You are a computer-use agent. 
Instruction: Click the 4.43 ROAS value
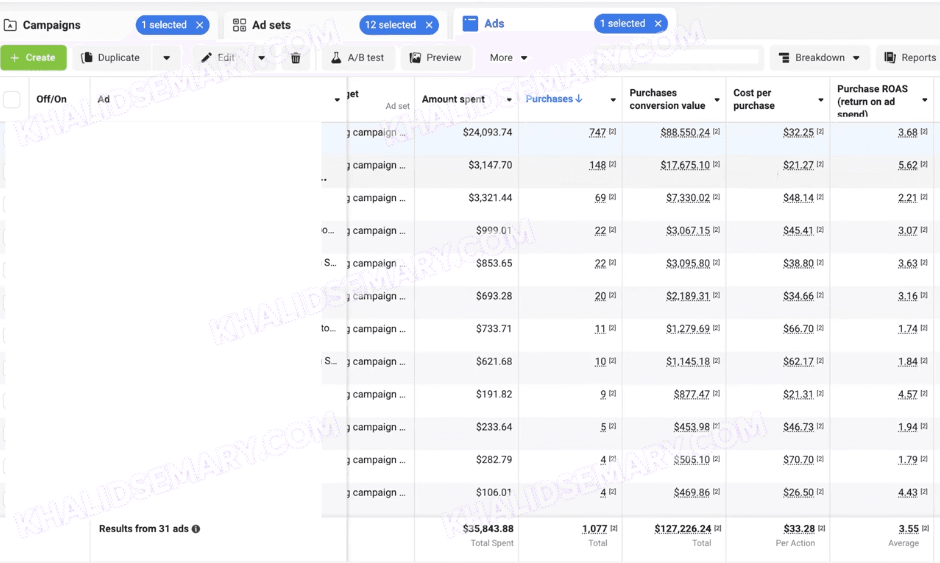point(908,492)
